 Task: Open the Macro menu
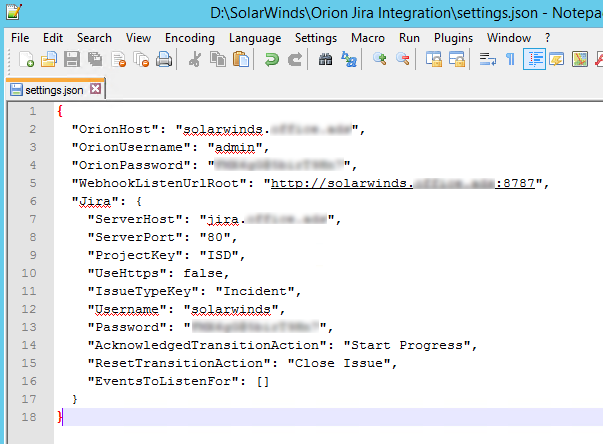[368, 38]
